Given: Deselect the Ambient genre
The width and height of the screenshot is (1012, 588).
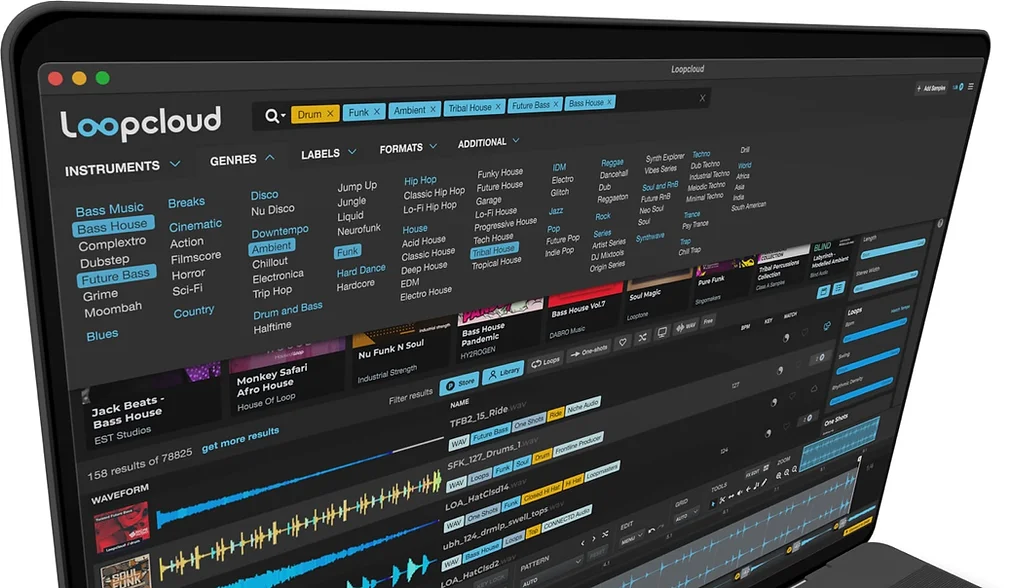Looking at the screenshot, I should pos(272,247).
